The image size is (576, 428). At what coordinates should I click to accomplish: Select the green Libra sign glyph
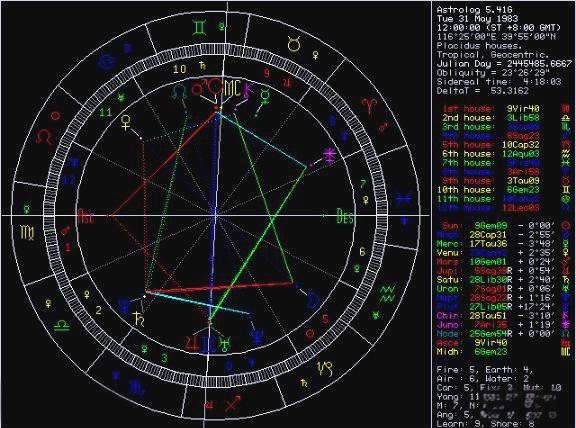(x=62, y=326)
